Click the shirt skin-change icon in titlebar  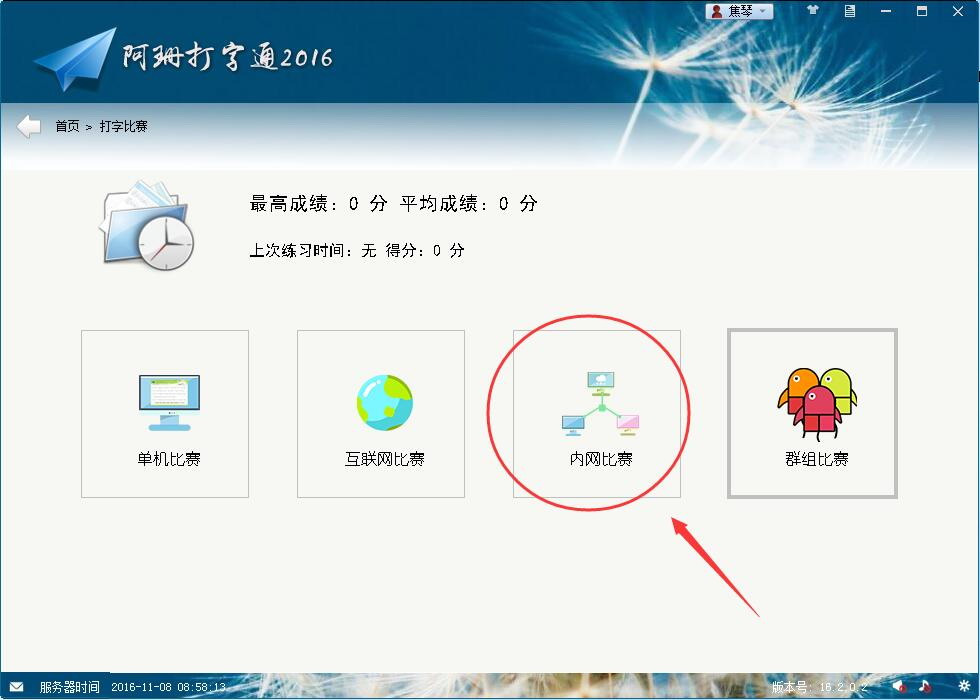(x=812, y=11)
